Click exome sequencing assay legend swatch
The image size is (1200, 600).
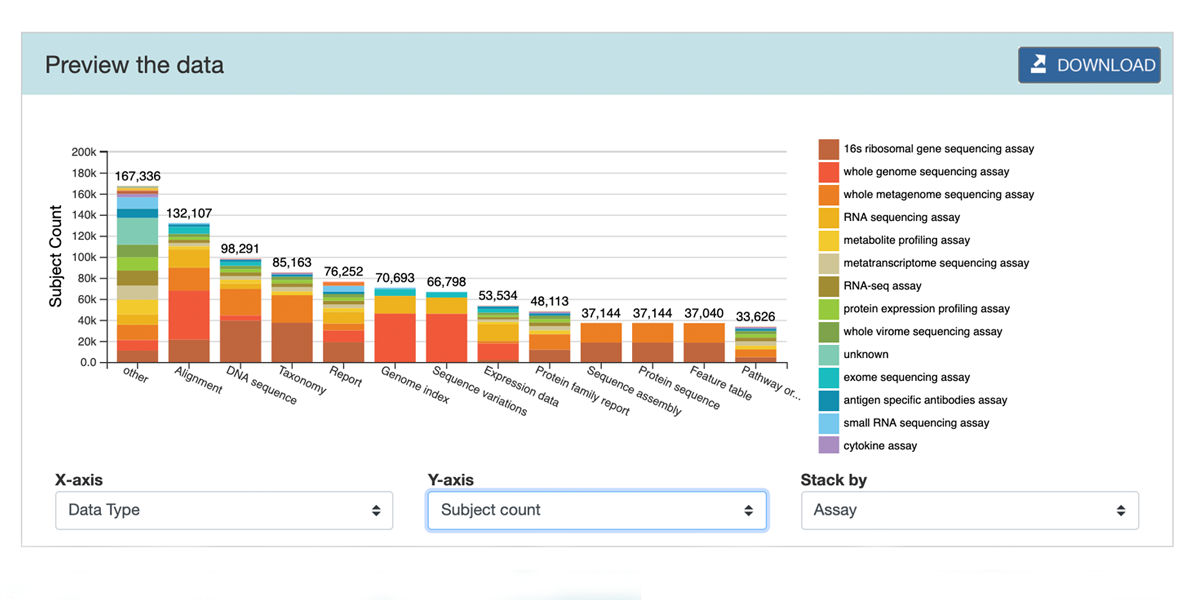point(828,377)
